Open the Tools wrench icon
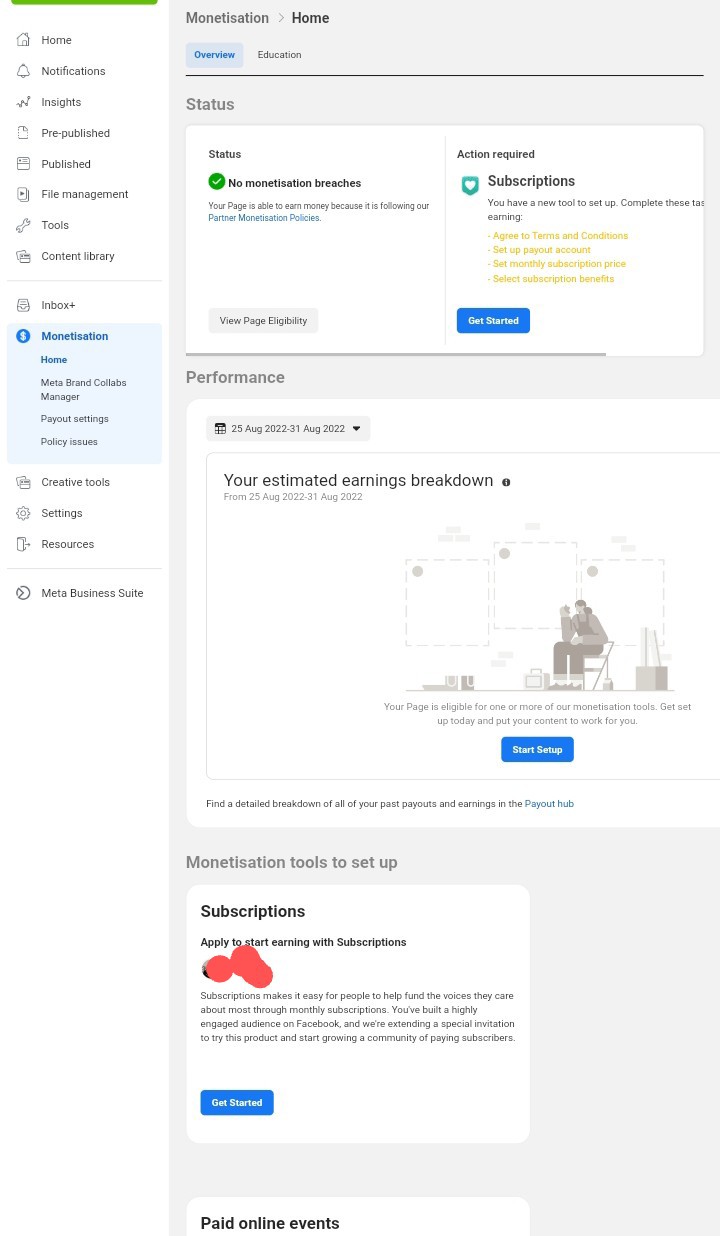 tap(23, 225)
